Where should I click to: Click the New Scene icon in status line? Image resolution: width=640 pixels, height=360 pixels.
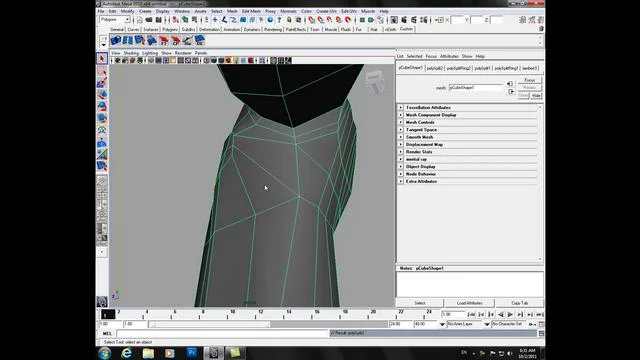140,20
